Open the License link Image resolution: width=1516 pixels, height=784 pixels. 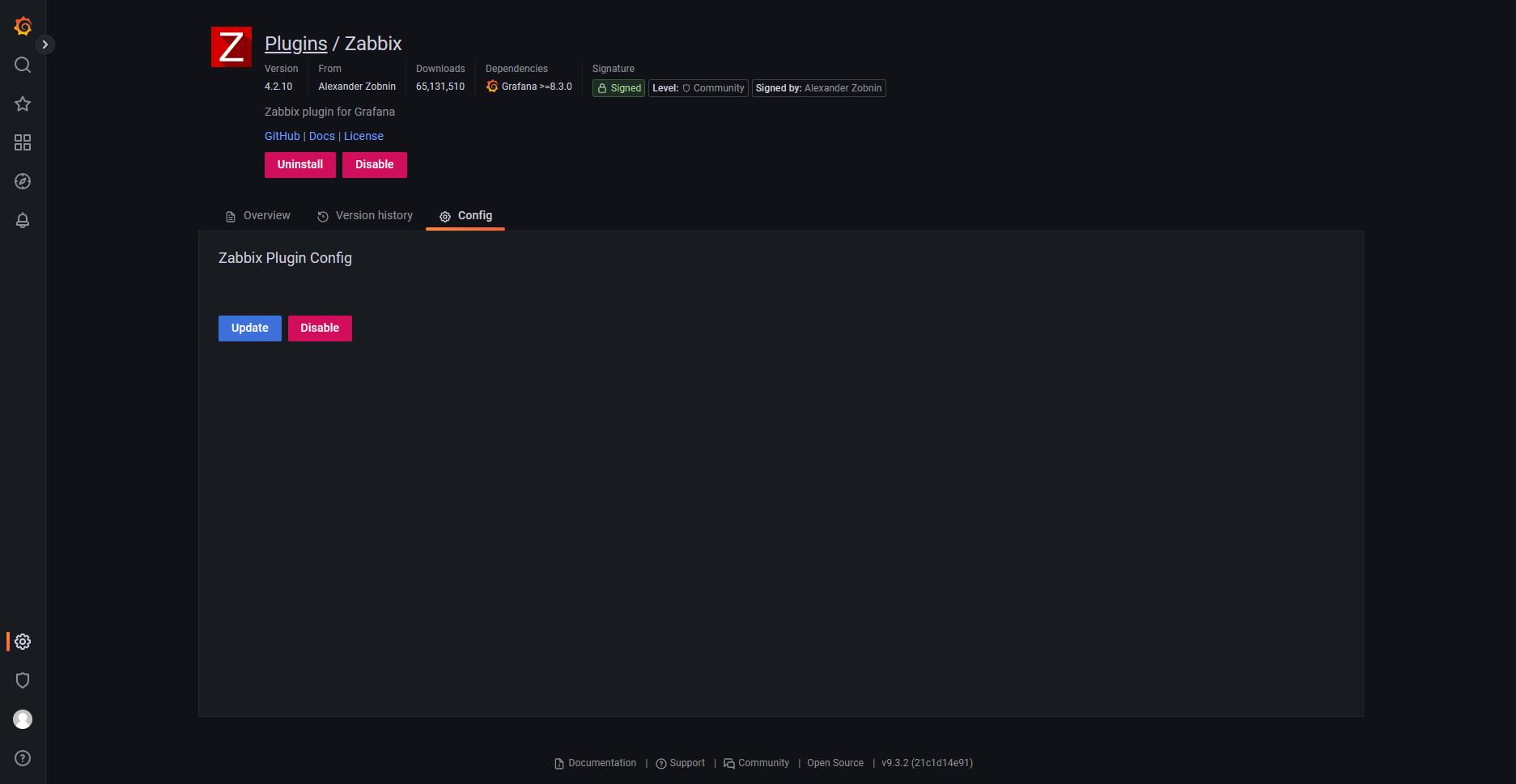coord(363,136)
